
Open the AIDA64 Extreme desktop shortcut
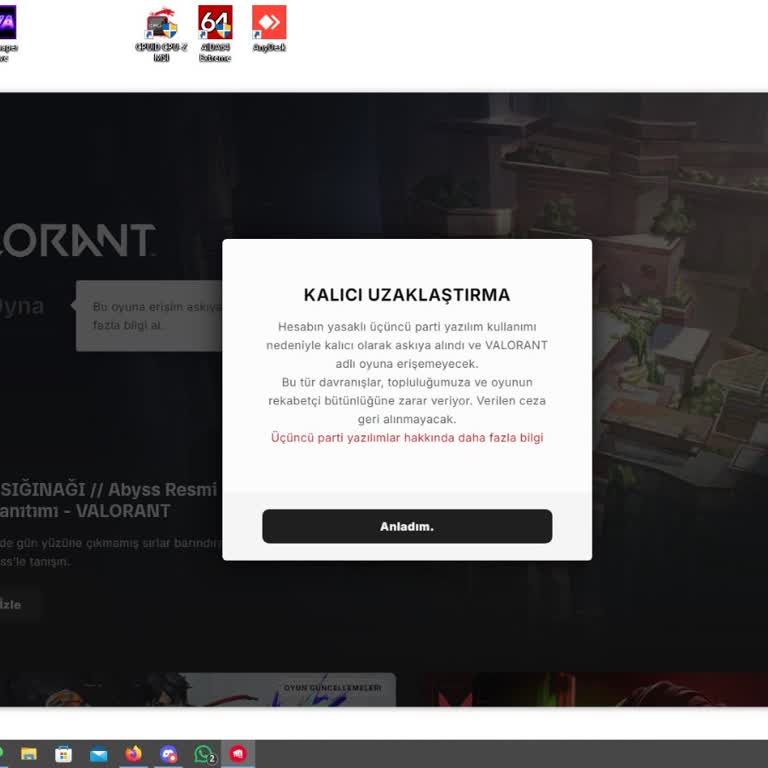click(x=215, y=33)
